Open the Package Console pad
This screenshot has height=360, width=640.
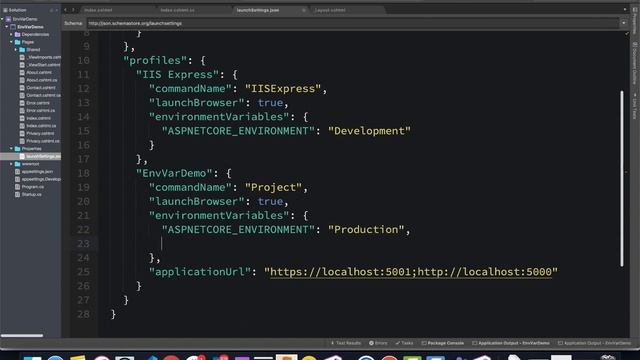(443, 343)
